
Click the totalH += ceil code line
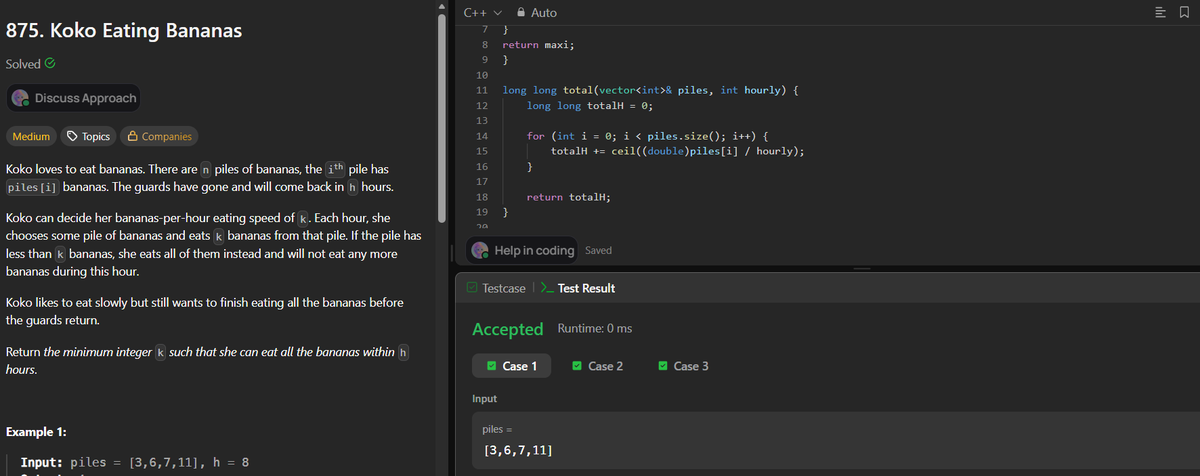pos(678,151)
